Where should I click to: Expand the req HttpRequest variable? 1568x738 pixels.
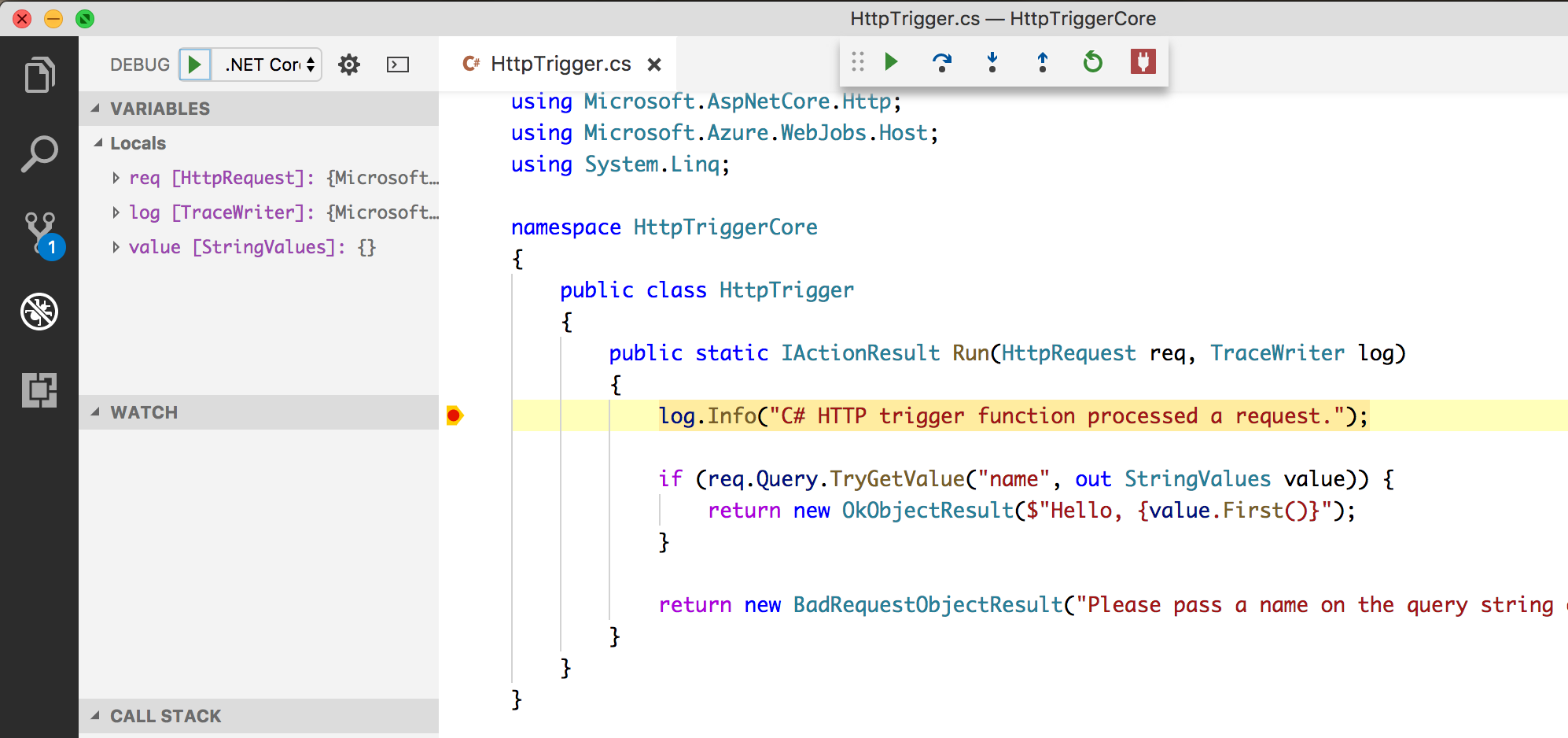(x=116, y=178)
